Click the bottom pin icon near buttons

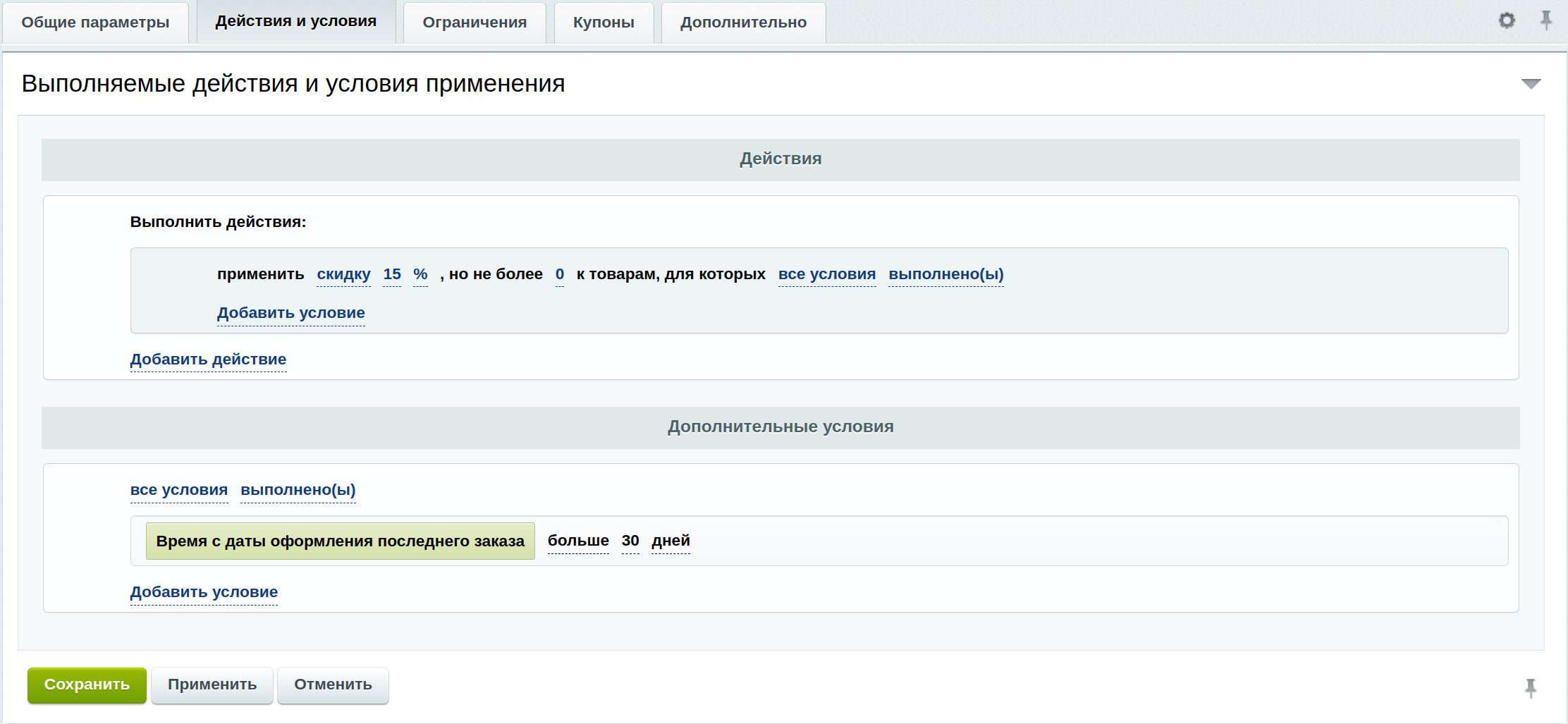point(1531,687)
